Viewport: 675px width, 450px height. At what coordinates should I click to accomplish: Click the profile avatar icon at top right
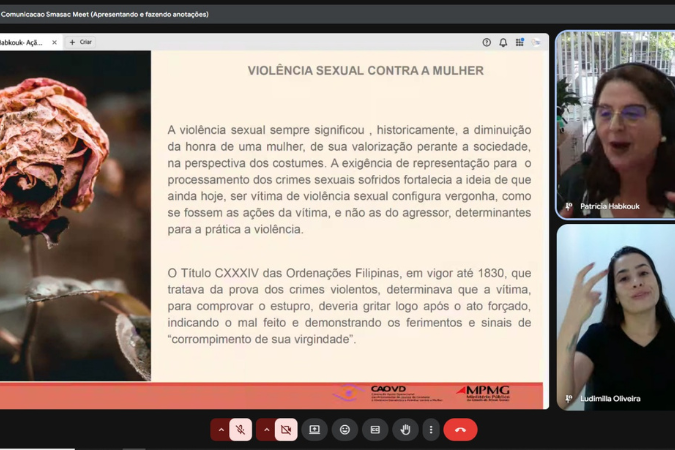pyautogui.click(x=536, y=42)
